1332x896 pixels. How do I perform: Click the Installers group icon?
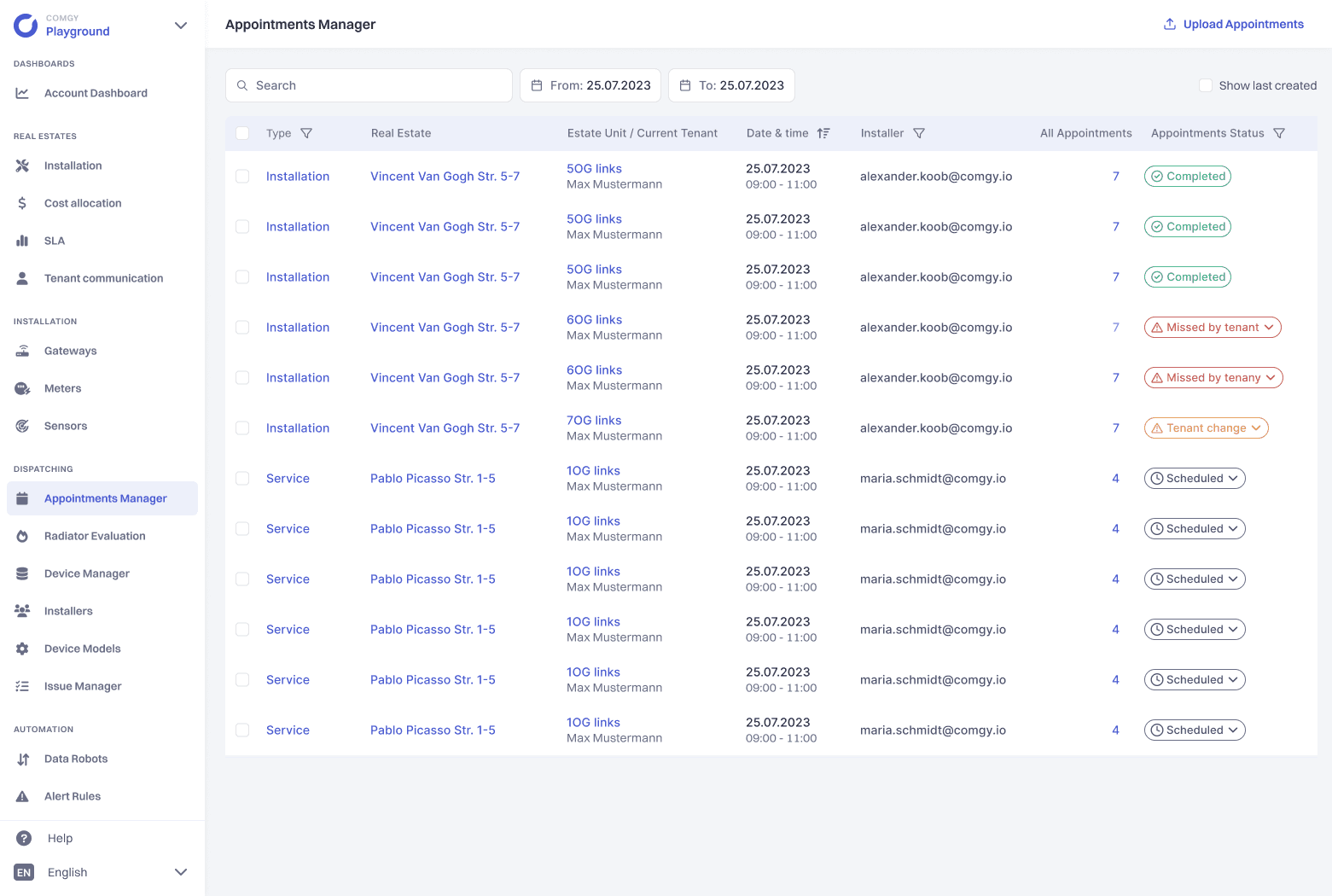coord(22,611)
